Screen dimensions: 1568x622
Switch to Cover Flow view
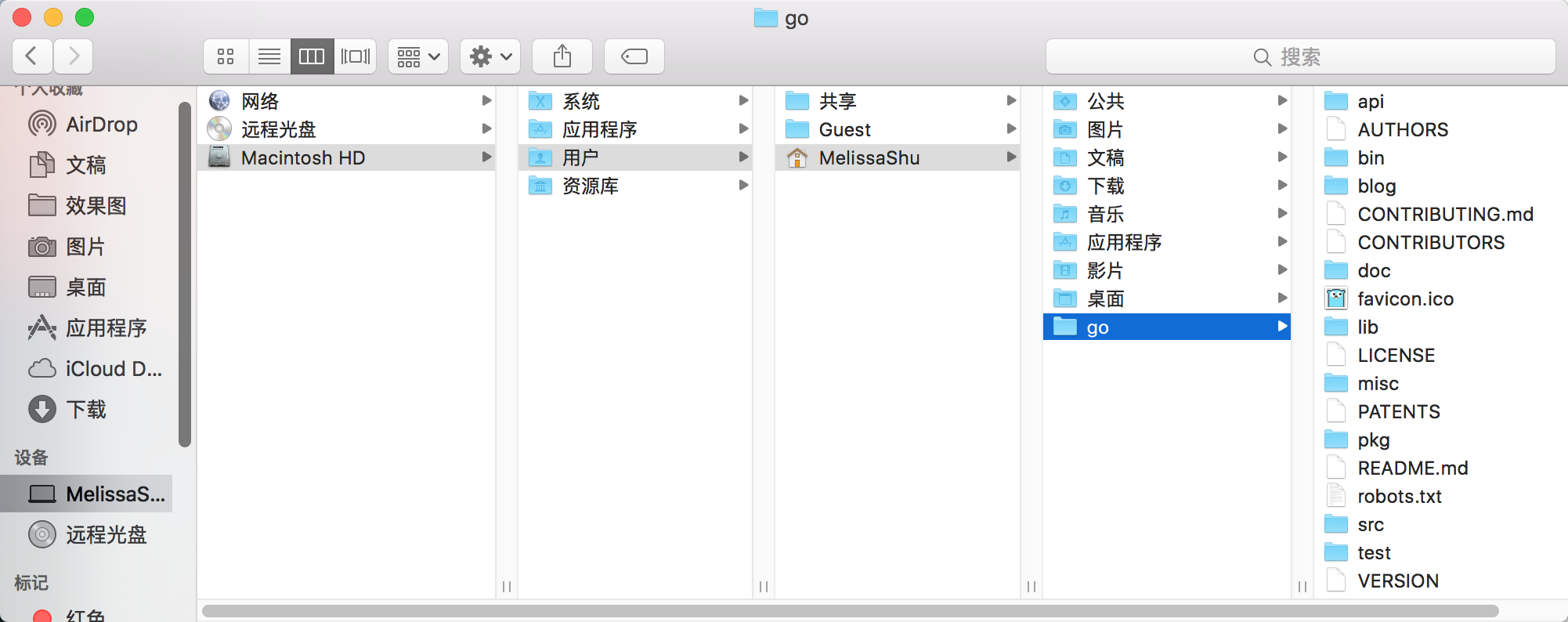[356, 56]
